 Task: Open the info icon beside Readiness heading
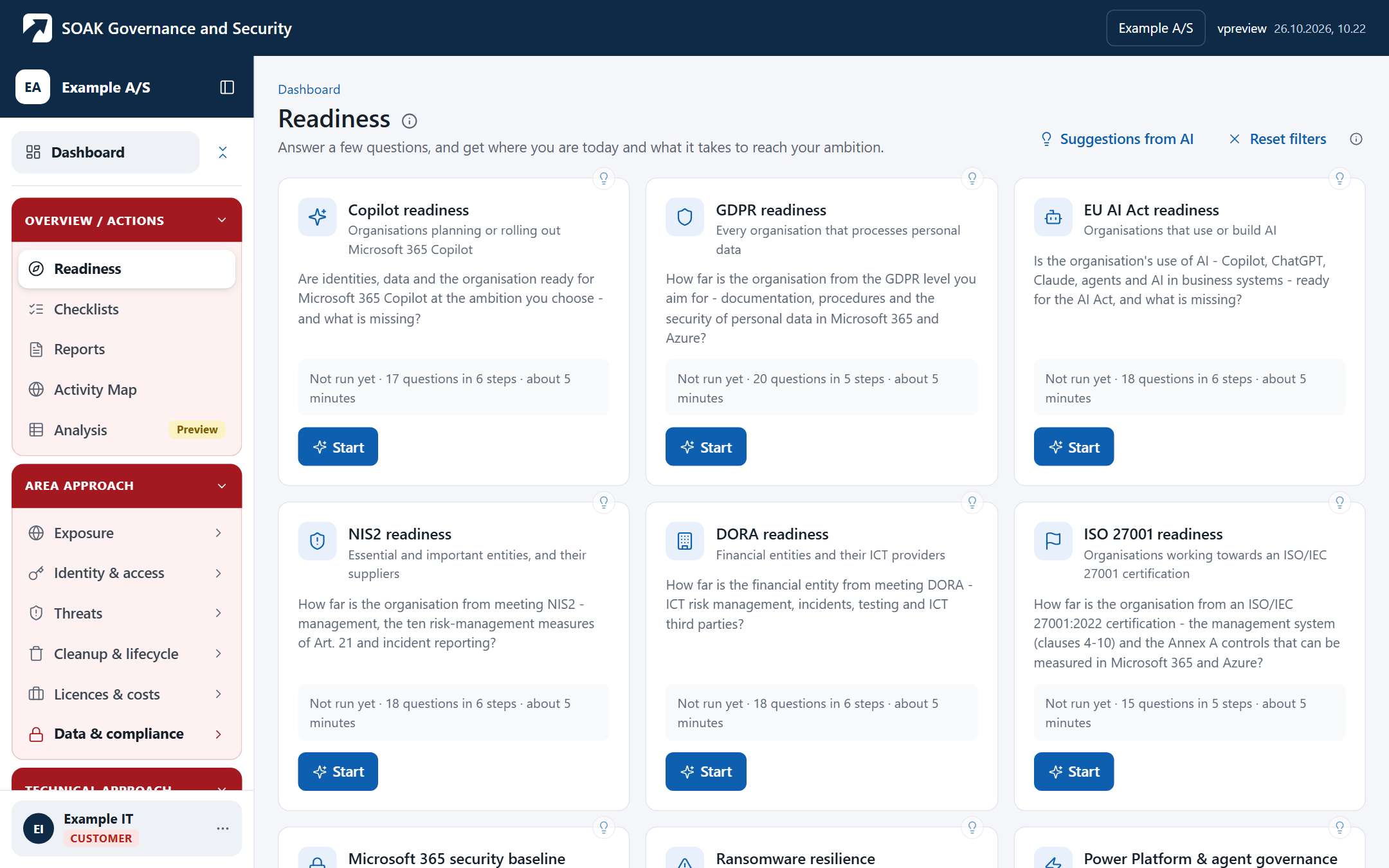[410, 121]
